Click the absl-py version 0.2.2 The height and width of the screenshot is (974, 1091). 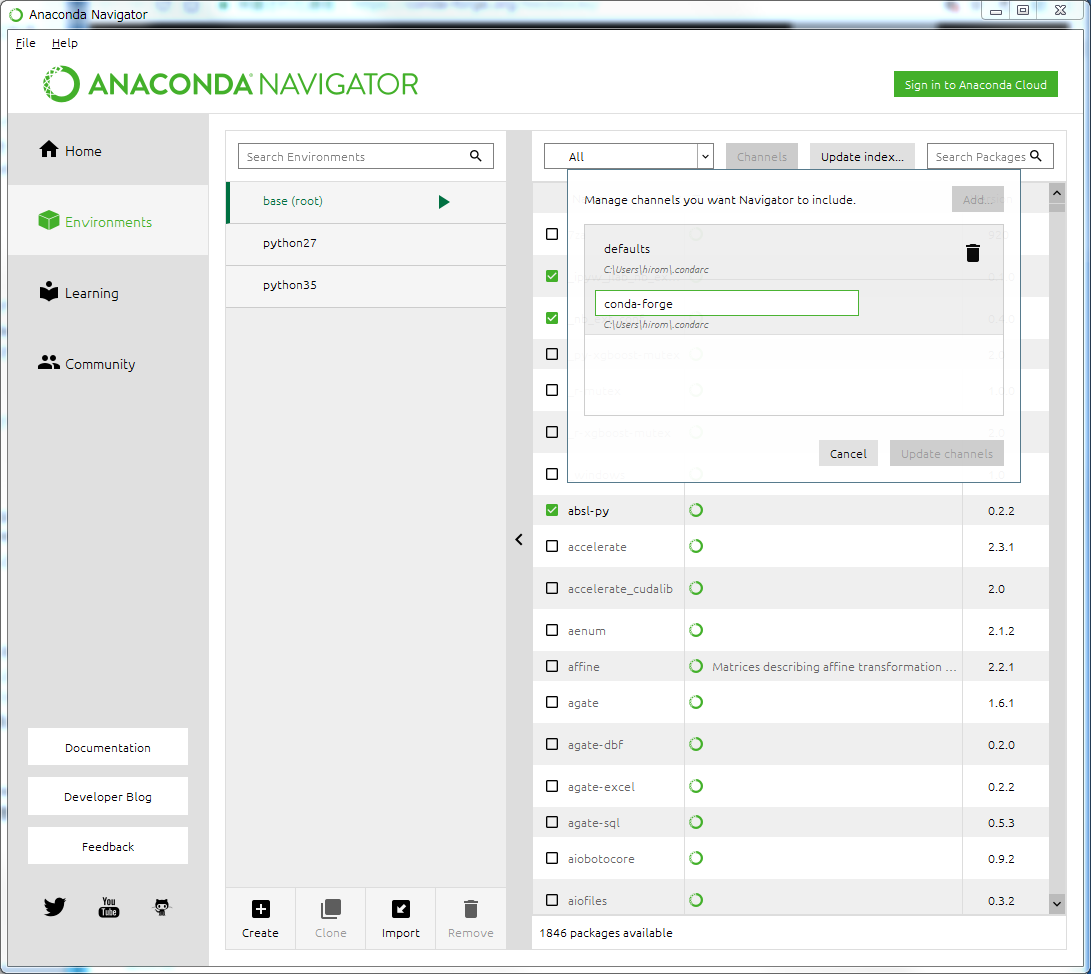[1001, 511]
